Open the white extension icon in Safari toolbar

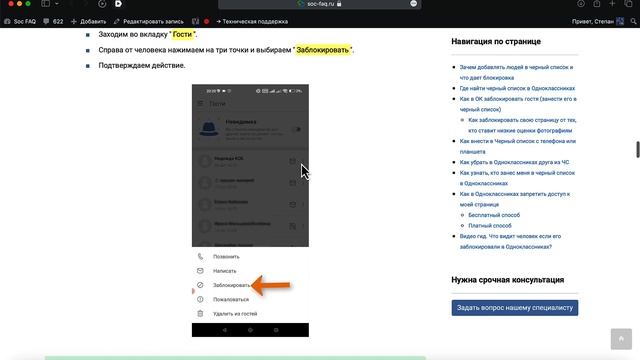tap(118, 4)
